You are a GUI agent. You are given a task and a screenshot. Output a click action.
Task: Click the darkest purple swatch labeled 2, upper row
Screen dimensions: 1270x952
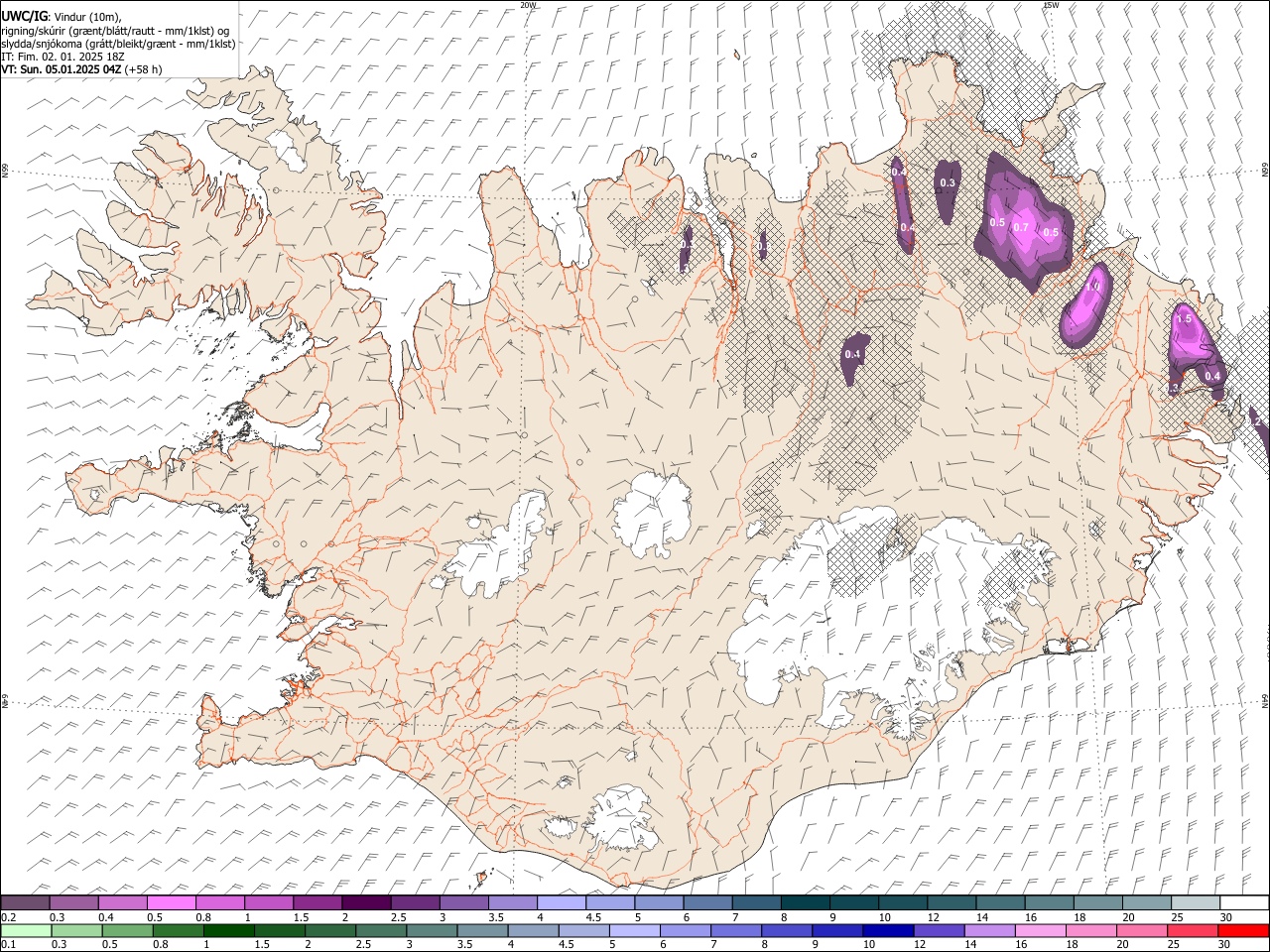(366, 902)
